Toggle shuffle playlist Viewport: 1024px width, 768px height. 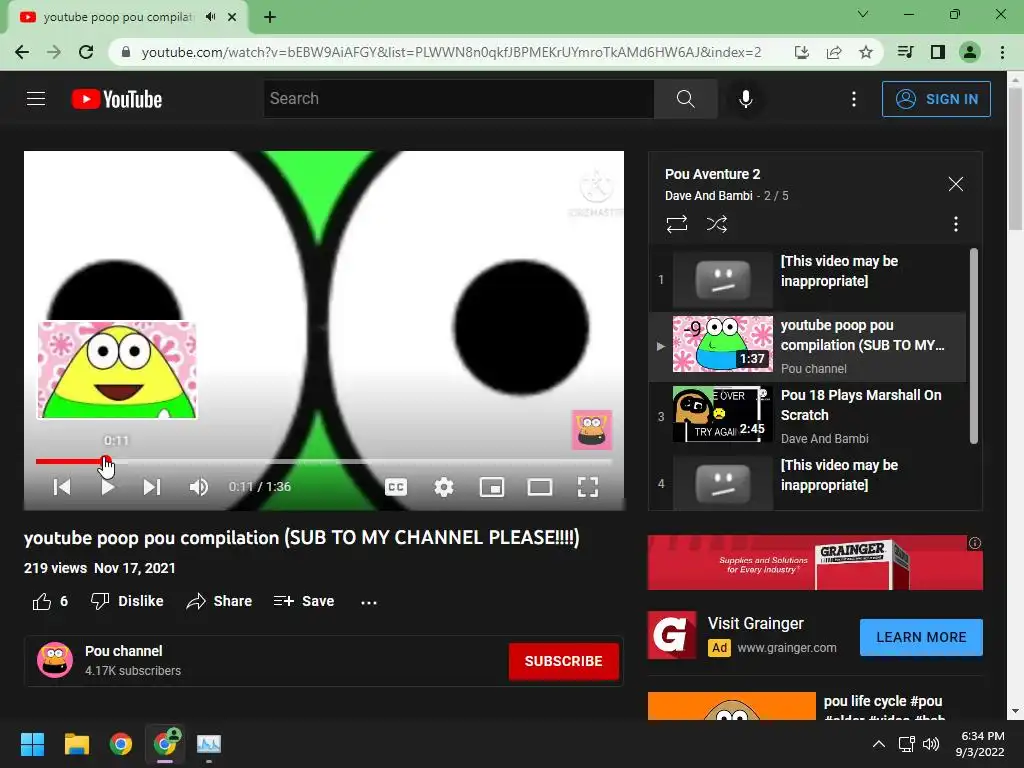[x=716, y=224]
